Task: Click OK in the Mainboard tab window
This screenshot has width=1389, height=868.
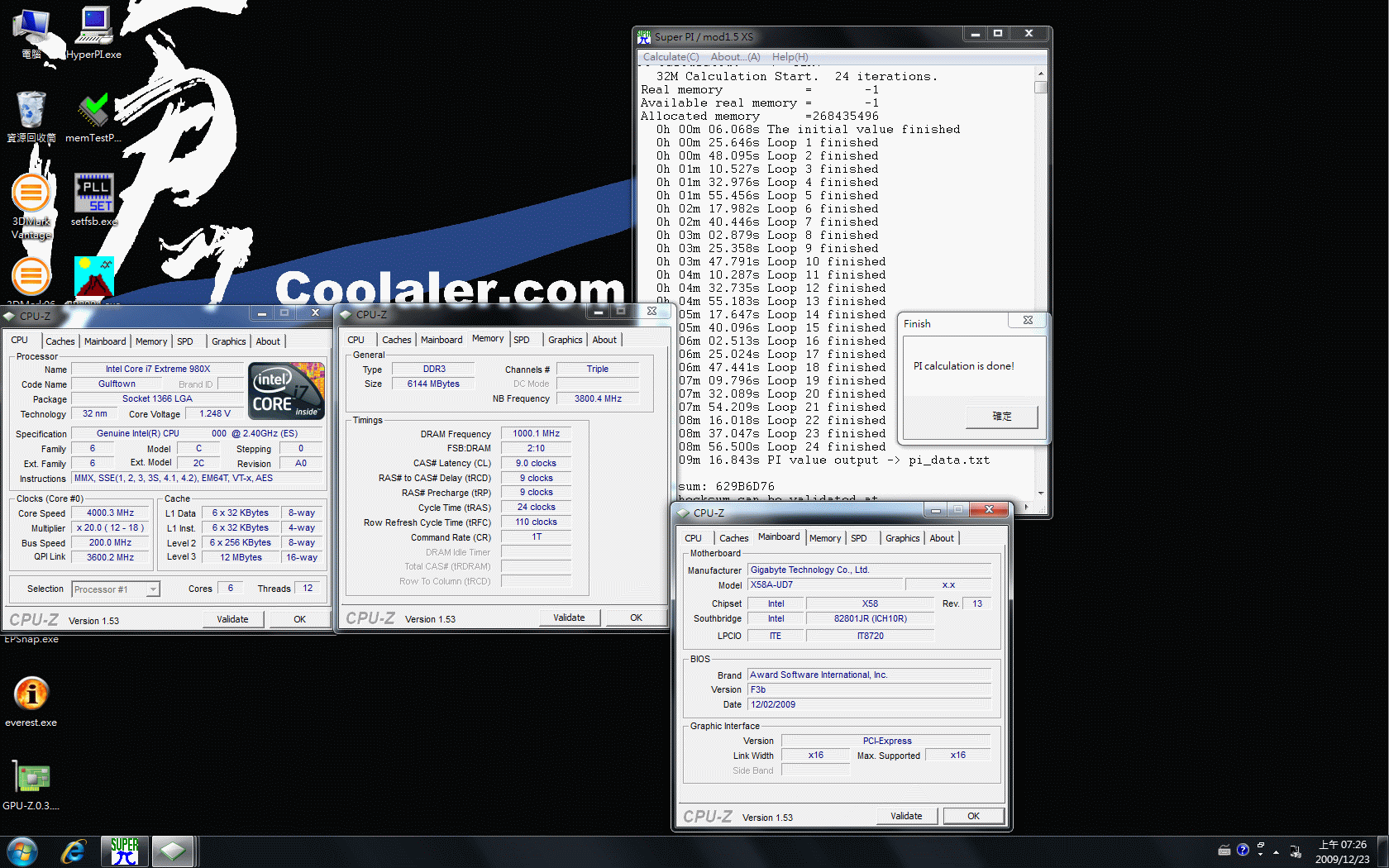Action: point(973,816)
